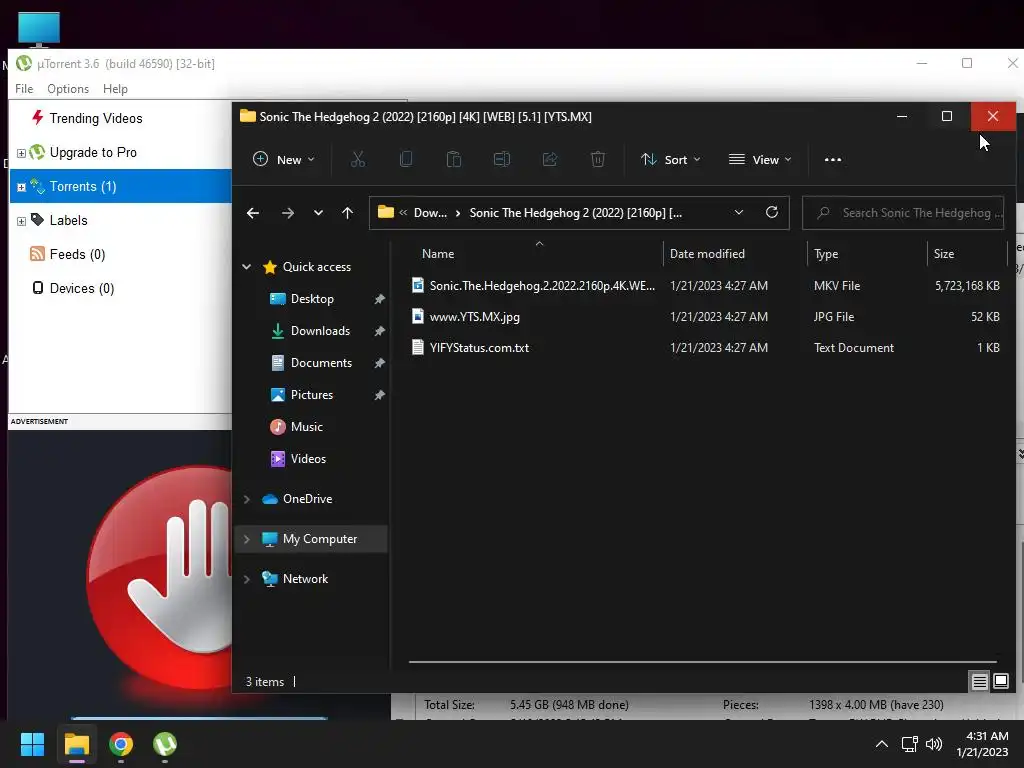Screen dimensions: 1024x768
Task: Go up one folder level with up arrow
Action: click(347, 213)
